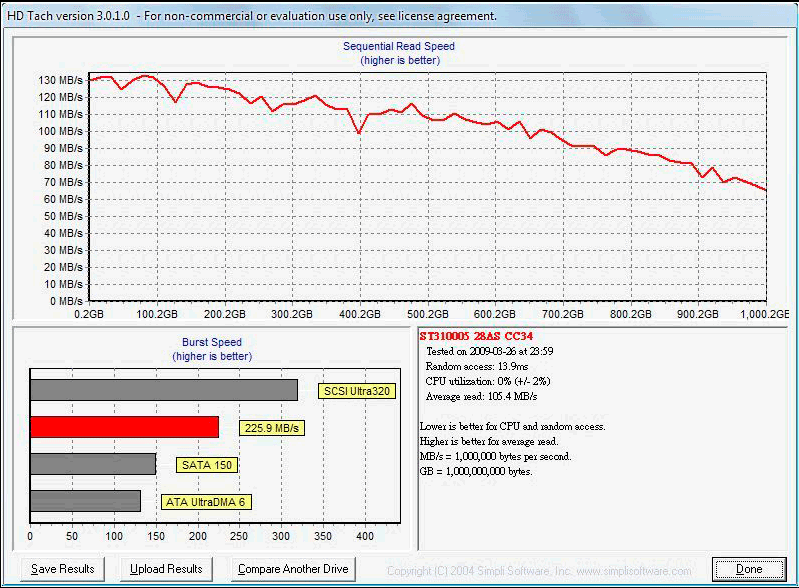
Task: Click the HD Tach version title bar
Action: click(x=250, y=16)
